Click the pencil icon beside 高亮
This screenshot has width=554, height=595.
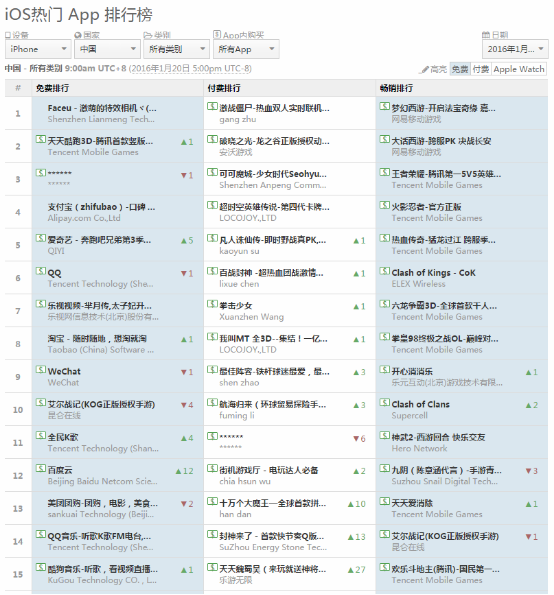point(424,70)
